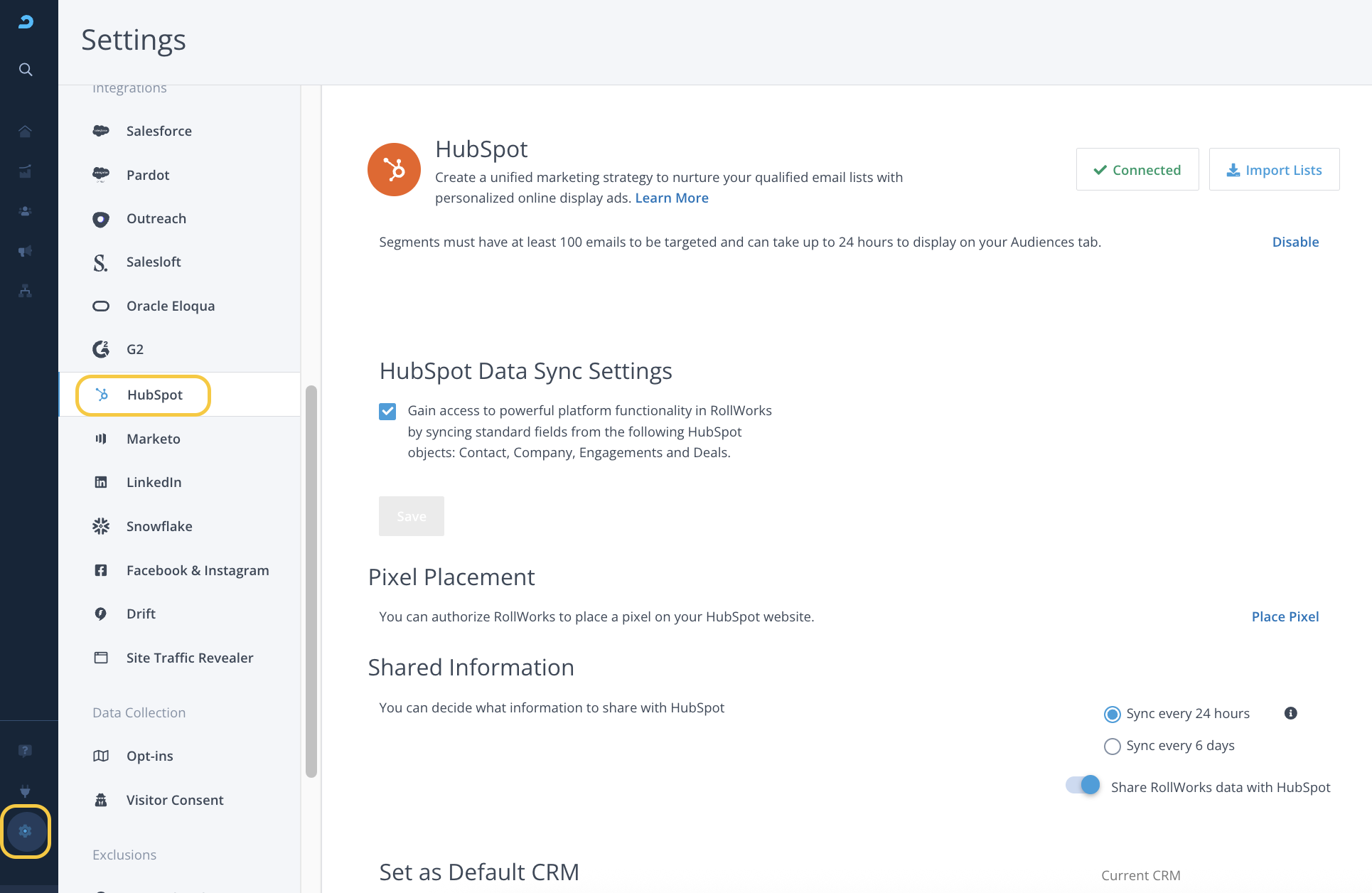Open the help question mark icon

(26, 751)
